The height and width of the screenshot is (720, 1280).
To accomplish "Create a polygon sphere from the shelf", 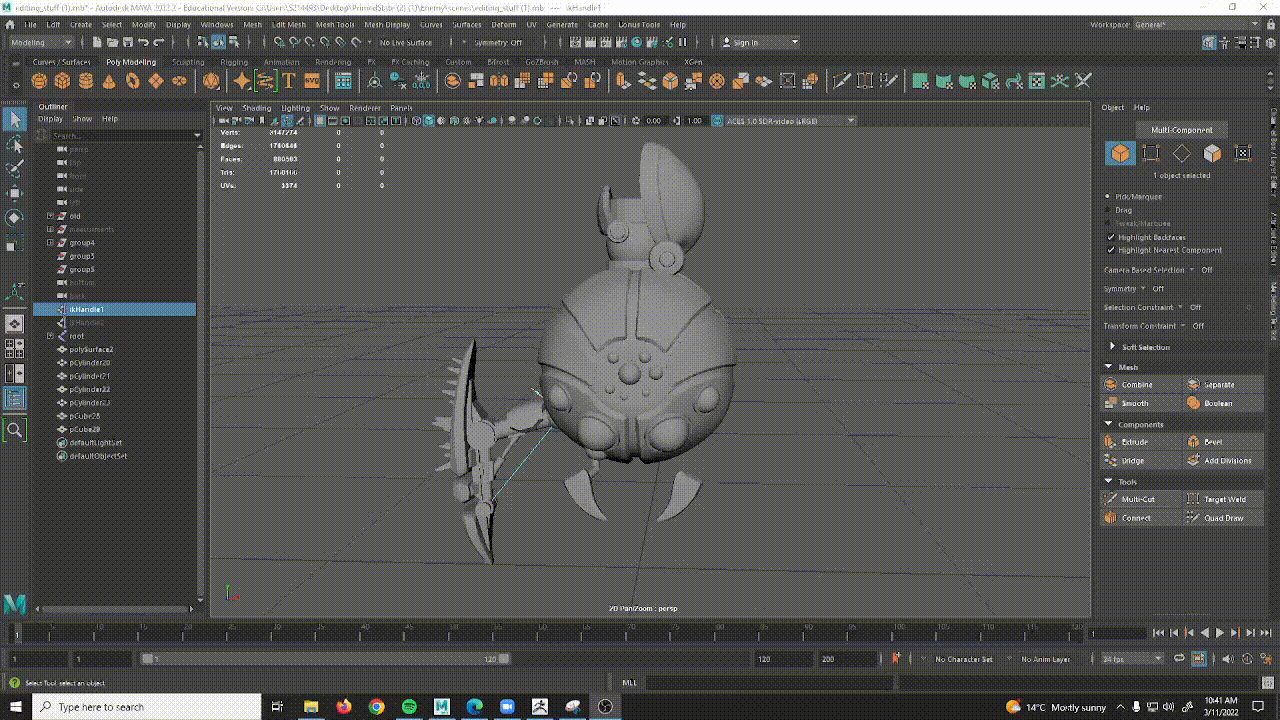I will point(40,81).
